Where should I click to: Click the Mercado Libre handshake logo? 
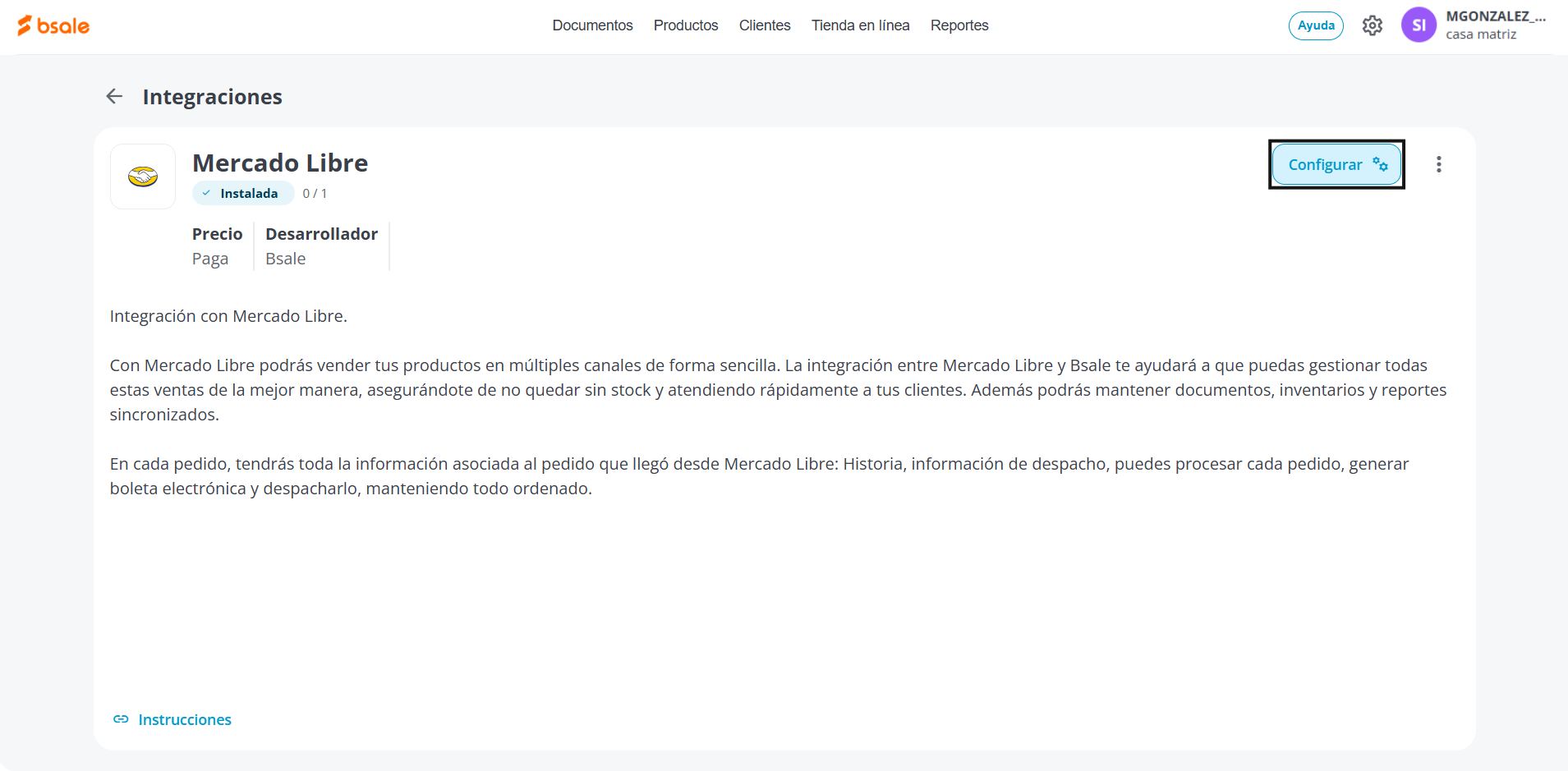tap(143, 177)
